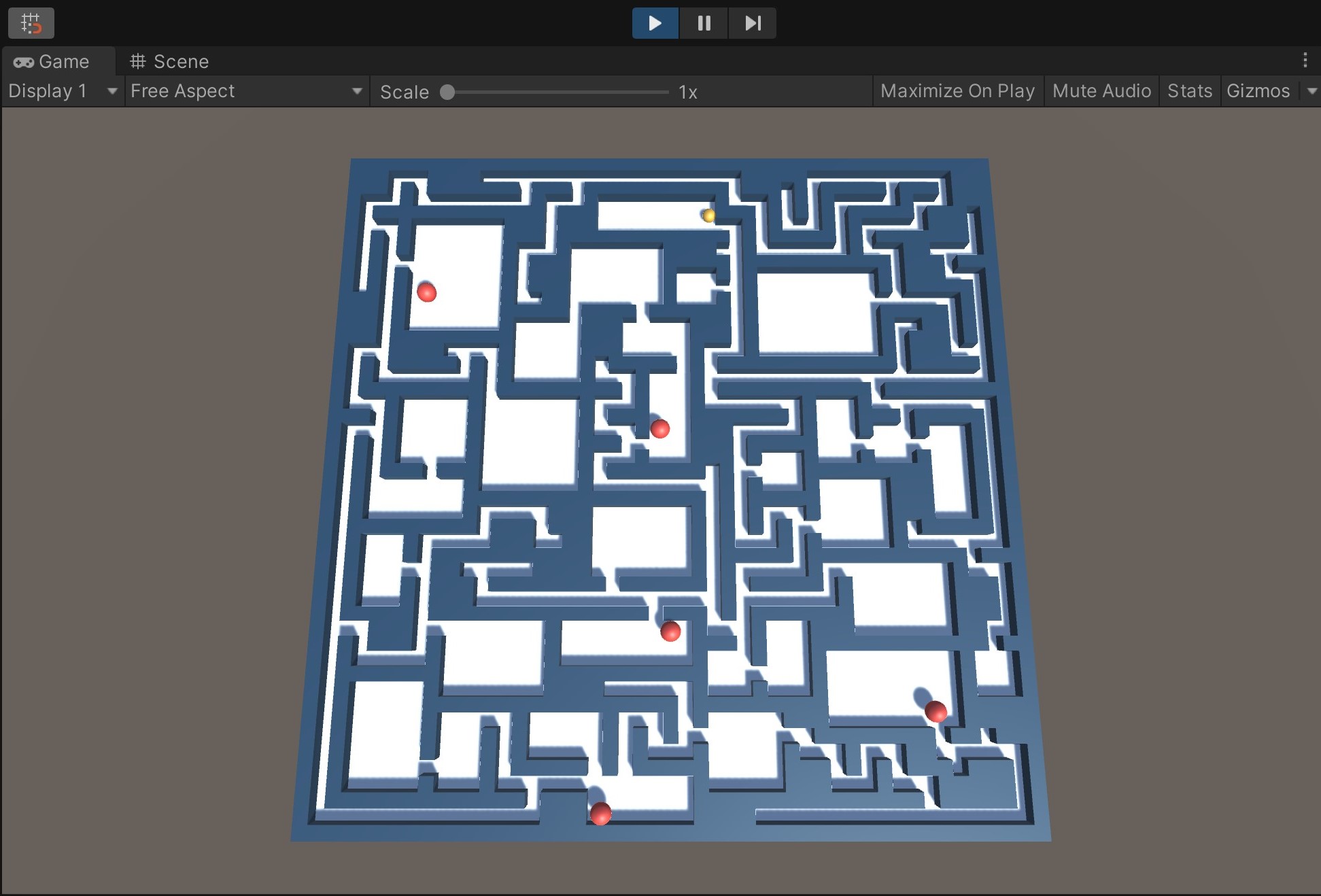The width and height of the screenshot is (1321, 896).
Task: Open the Game view three-dot options menu
Action: coord(1306,61)
